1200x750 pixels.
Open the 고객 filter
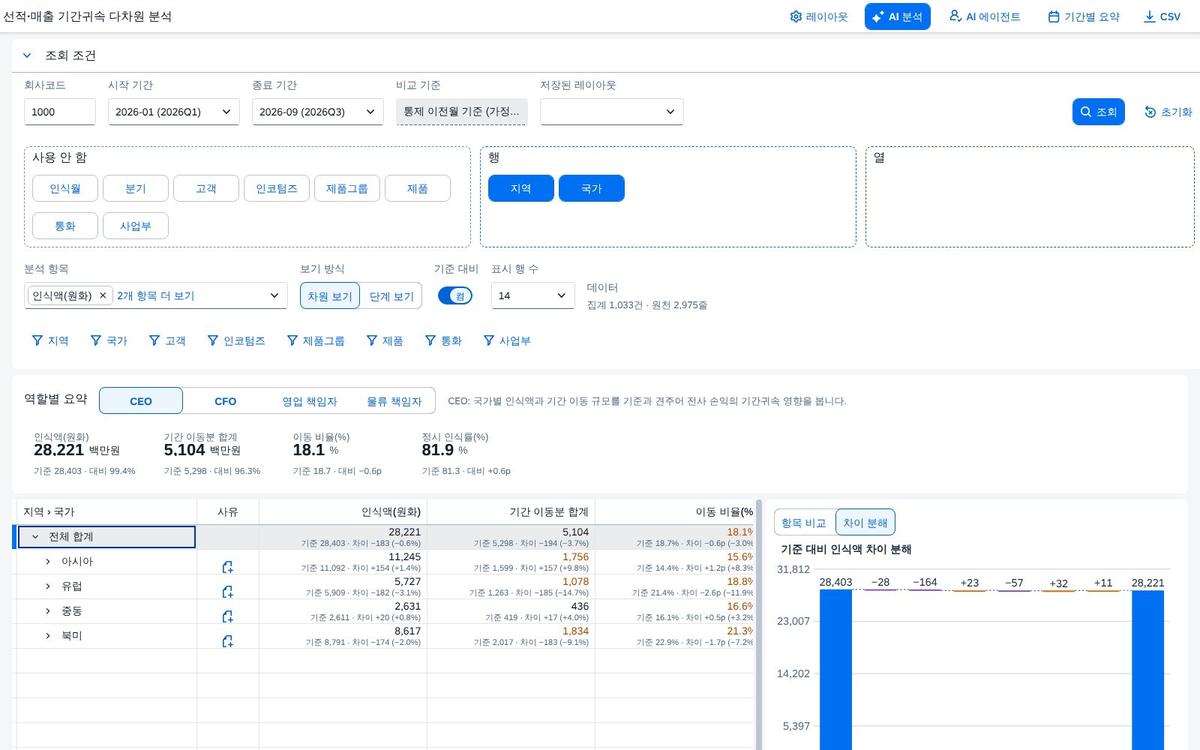(x=167, y=341)
